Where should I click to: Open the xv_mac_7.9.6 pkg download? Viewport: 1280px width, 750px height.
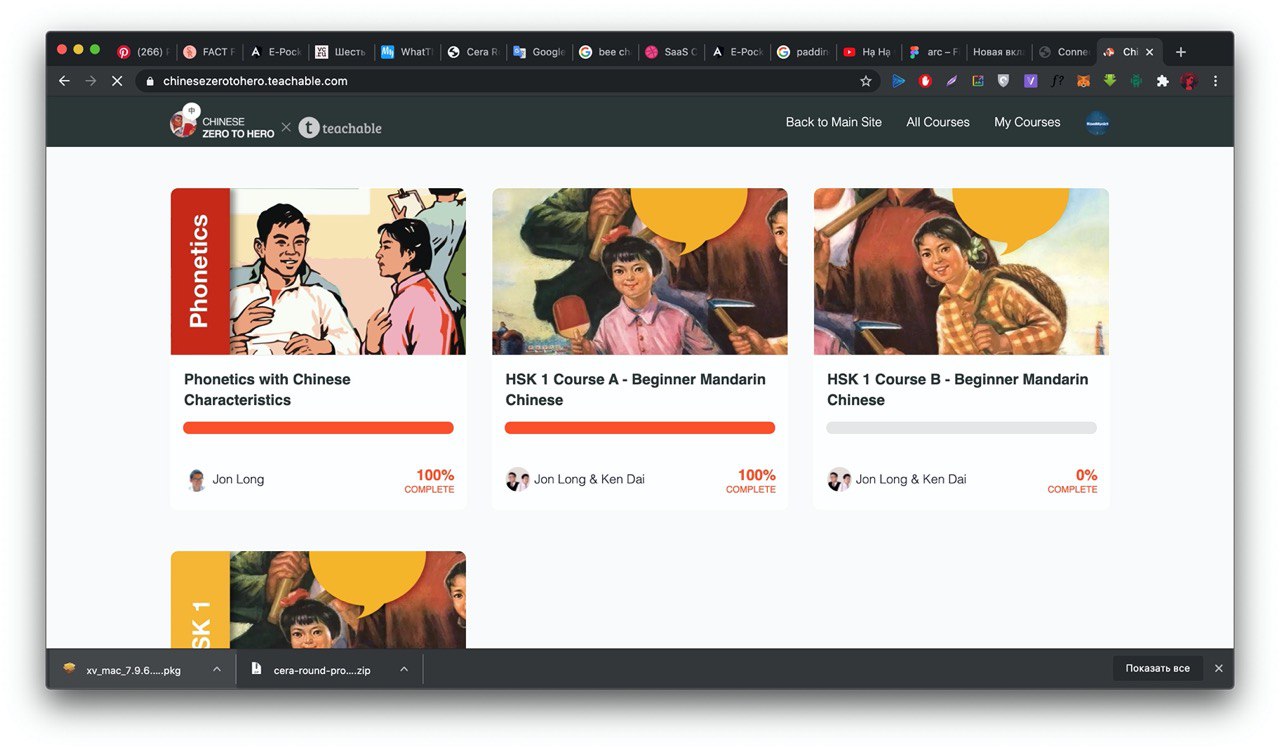(x=134, y=670)
